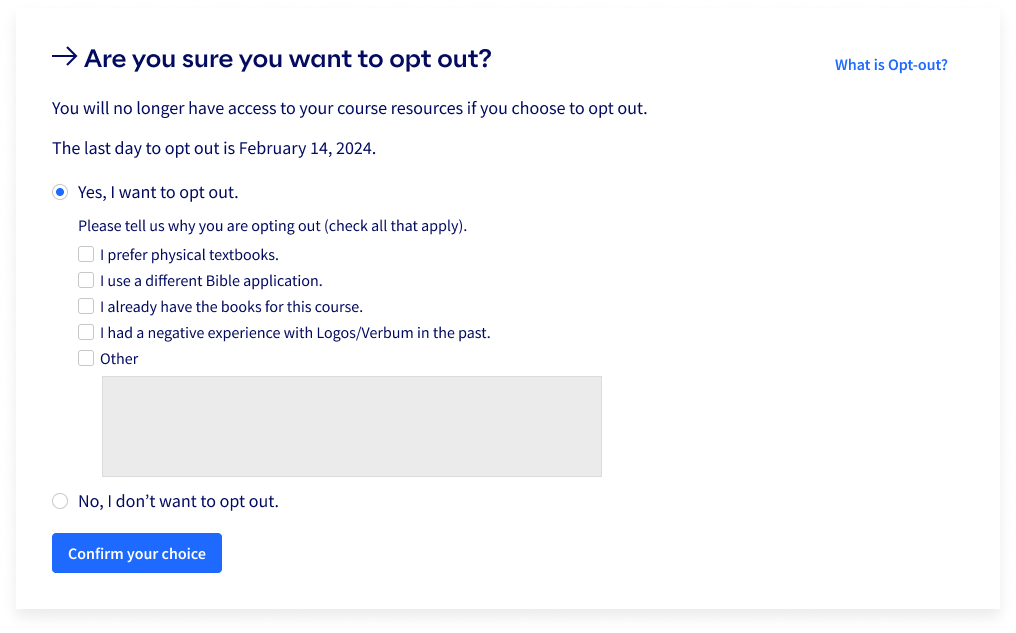Select the 'No, I don't want to opt out' radio
The width and height of the screenshot is (1016, 633).
click(60, 501)
